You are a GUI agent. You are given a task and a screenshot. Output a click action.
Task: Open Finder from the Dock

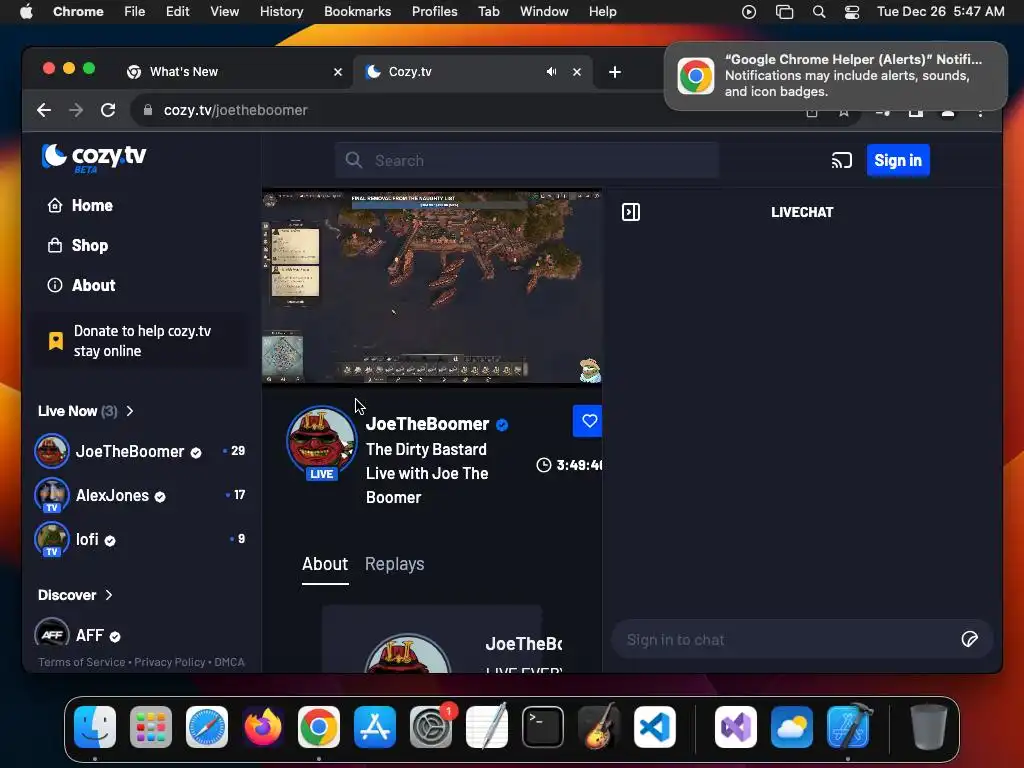pos(95,727)
